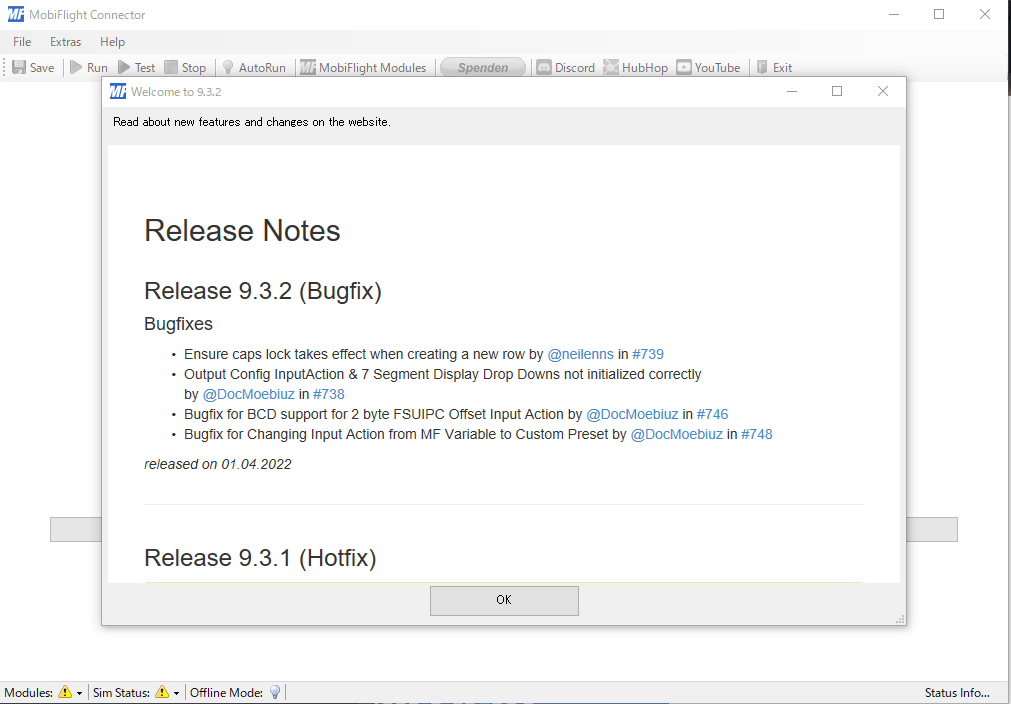Launch Test mode from the toolbar
This screenshot has width=1011, height=704.
(x=137, y=67)
